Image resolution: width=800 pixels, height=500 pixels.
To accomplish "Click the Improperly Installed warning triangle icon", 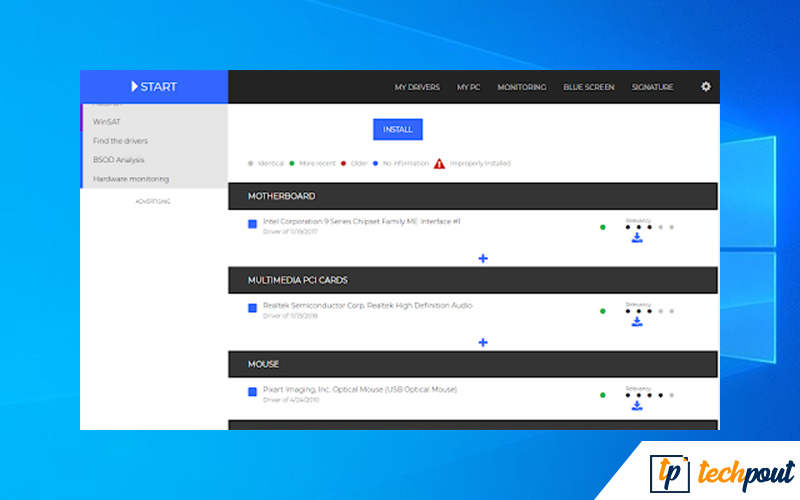I will [439, 163].
